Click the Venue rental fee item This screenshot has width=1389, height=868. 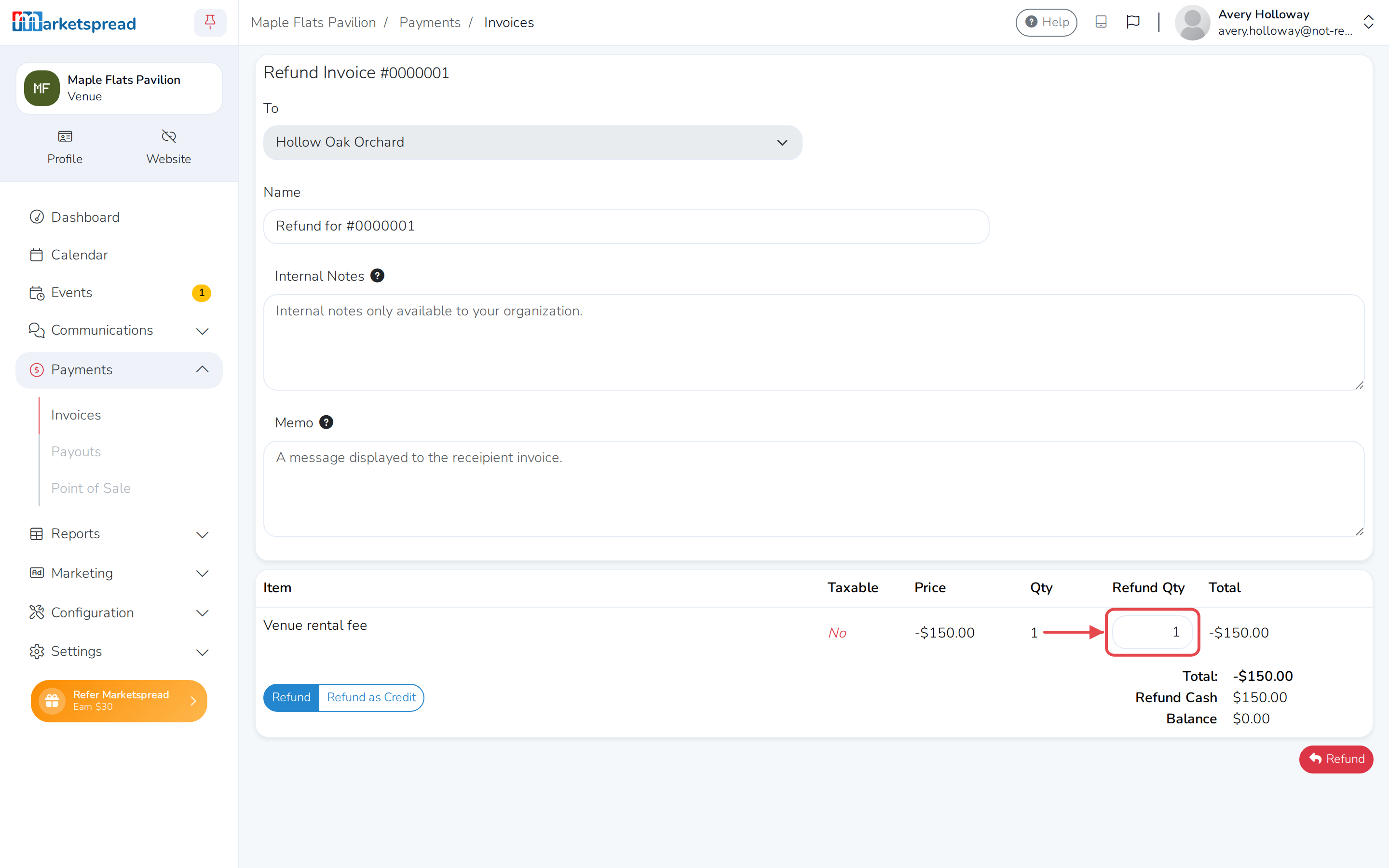315,625
